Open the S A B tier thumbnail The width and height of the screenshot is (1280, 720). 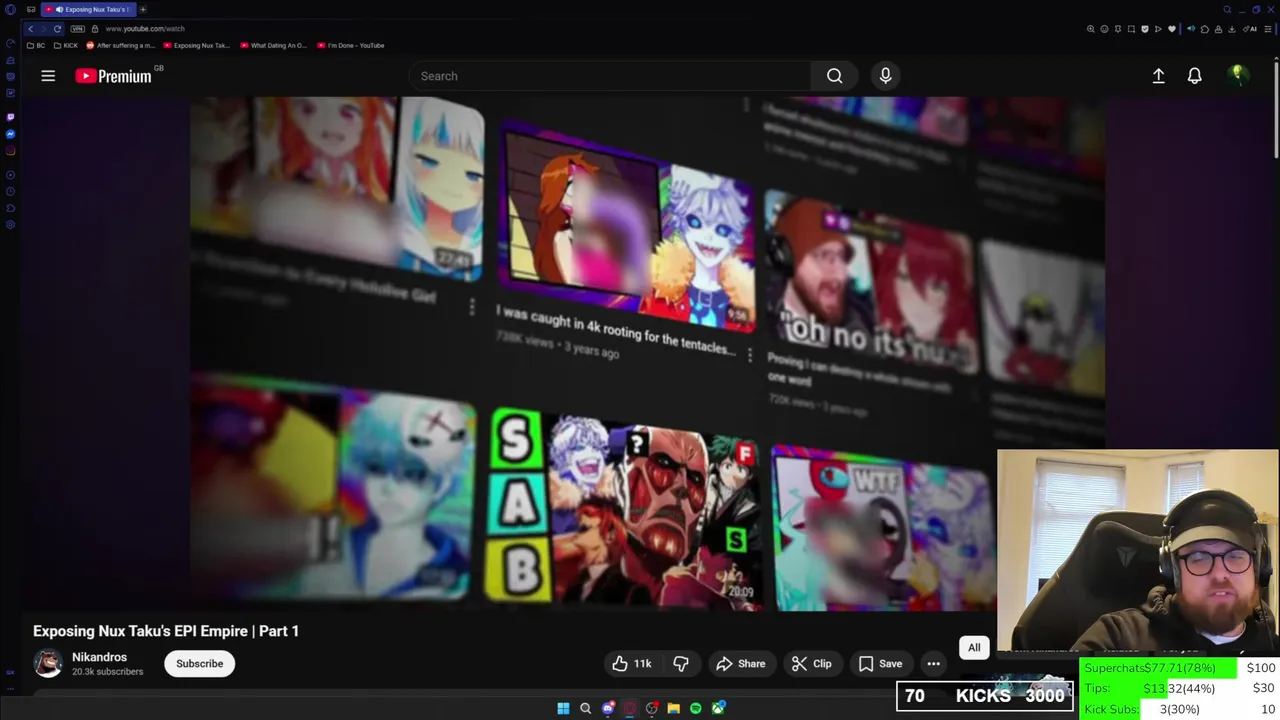coord(625,507)
